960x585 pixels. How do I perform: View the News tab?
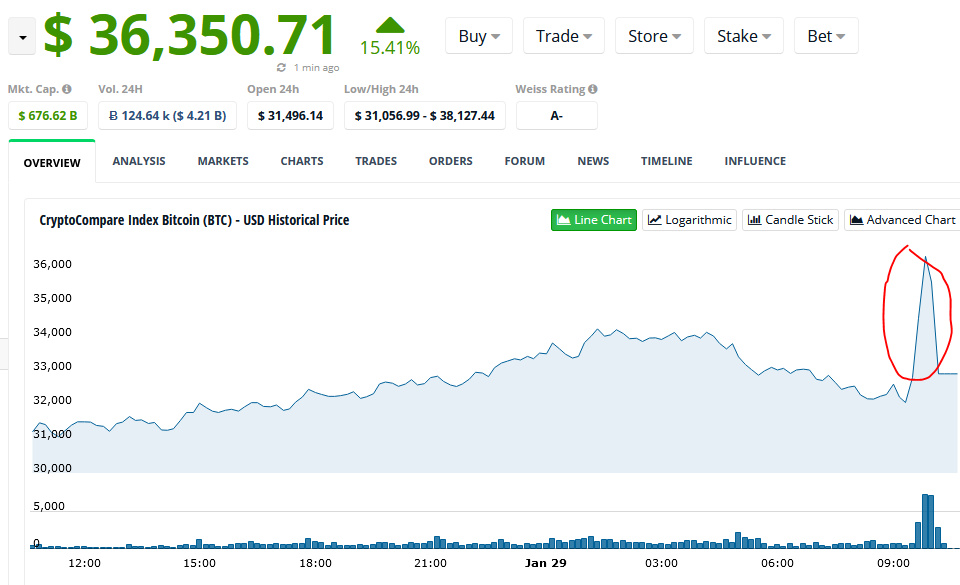pyautogui.click(x=593, y=161)
